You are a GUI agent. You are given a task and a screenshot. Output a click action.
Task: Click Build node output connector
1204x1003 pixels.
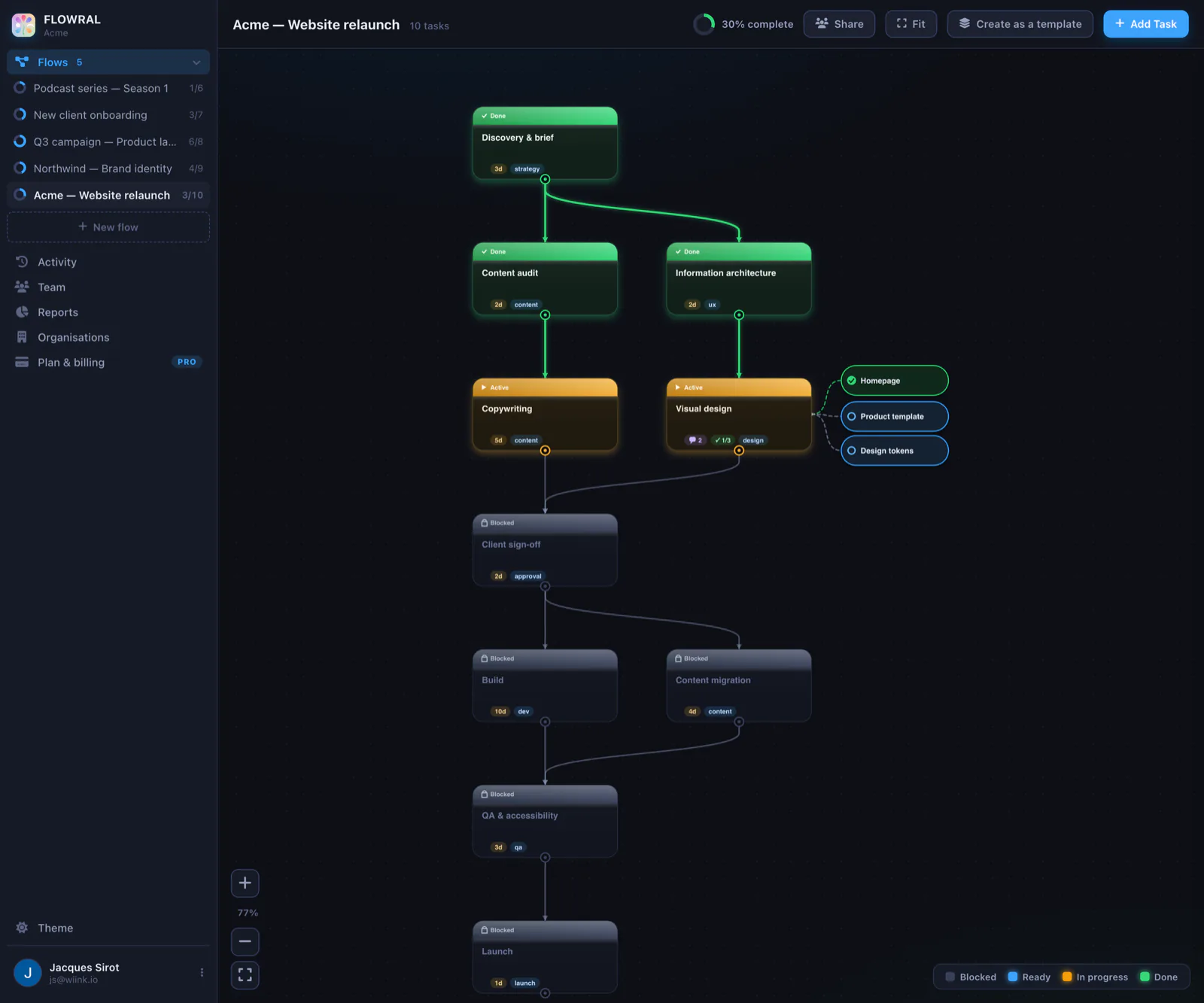click(x=545, y=722)
